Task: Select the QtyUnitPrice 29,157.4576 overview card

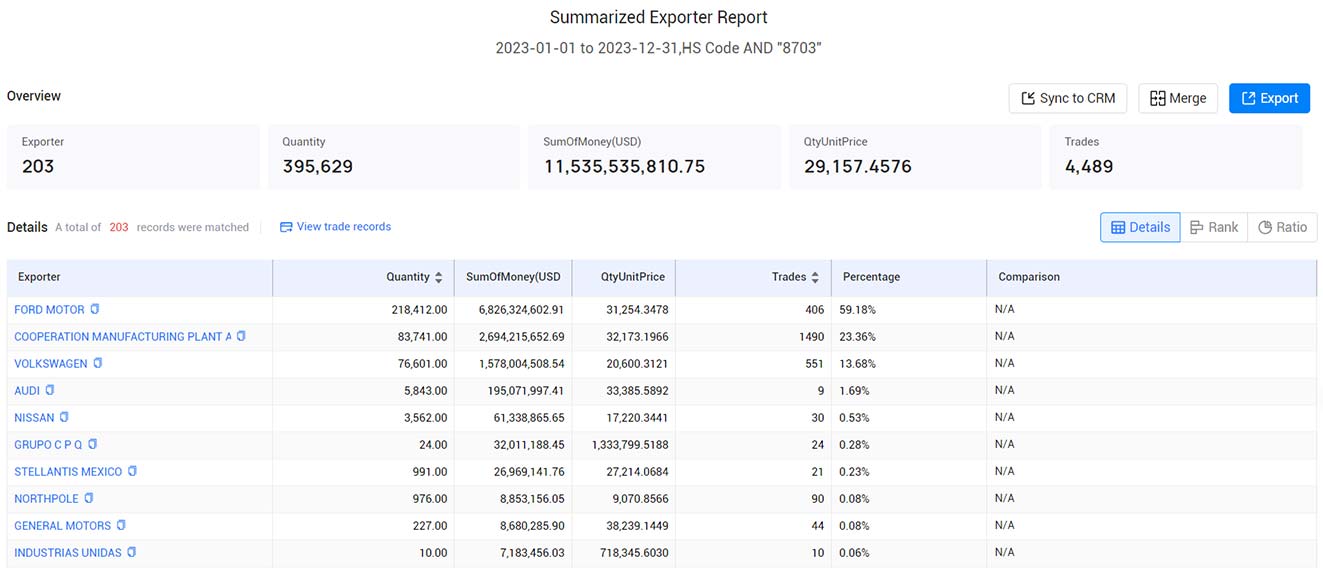Action: point(915,157)
